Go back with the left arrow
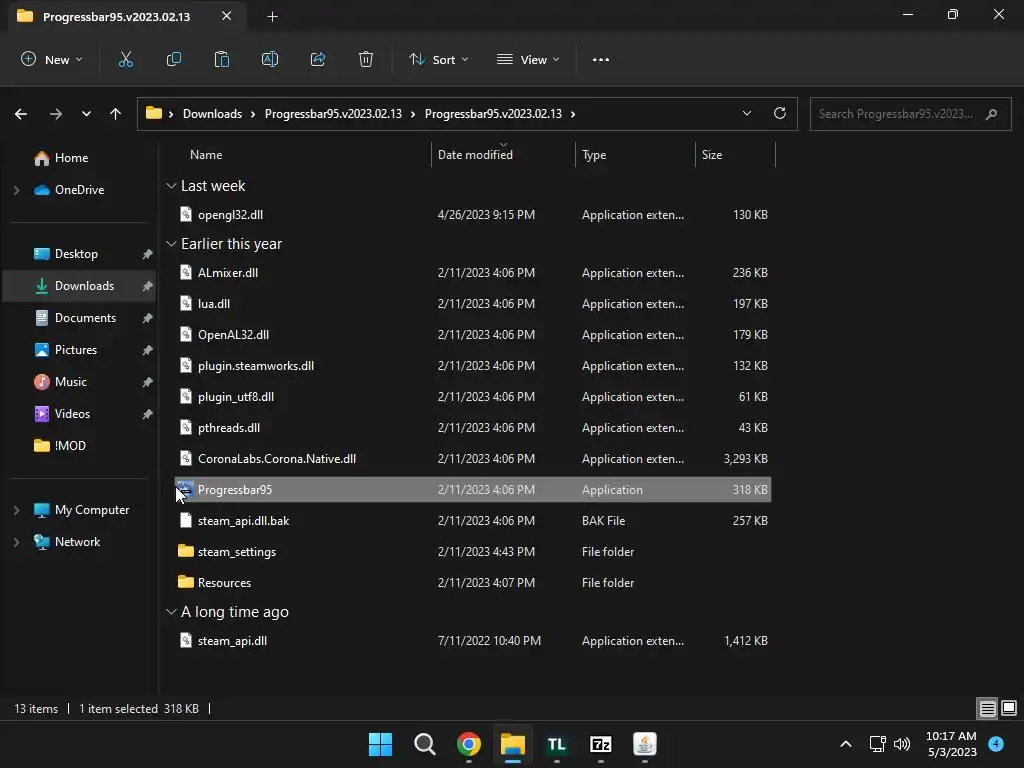Viewport: 1024px width, 768px height. tap(21, 114)
